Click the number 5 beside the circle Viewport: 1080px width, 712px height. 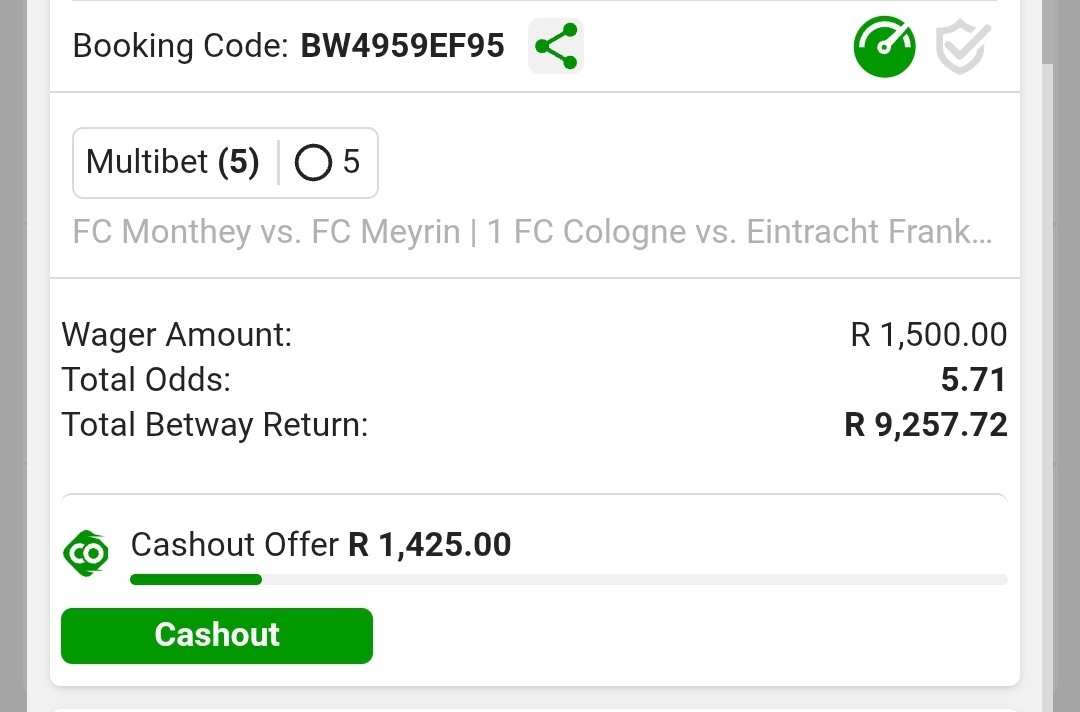(x=351, y=162)
